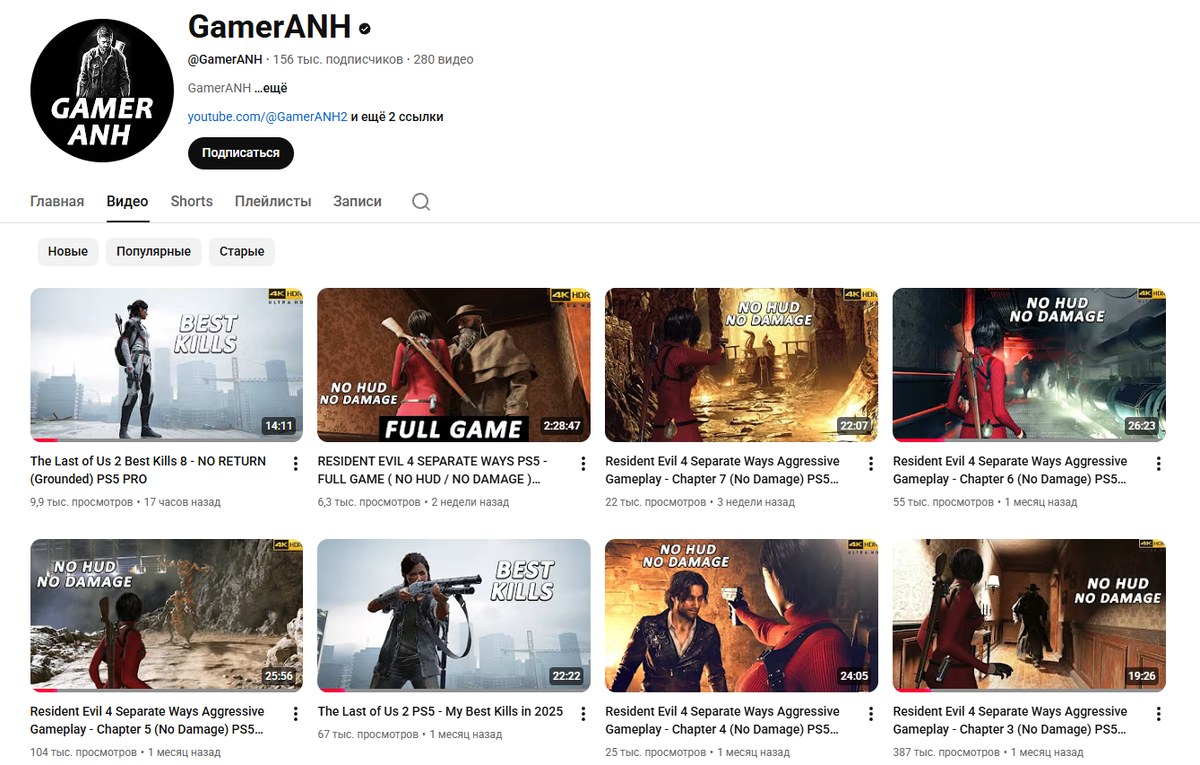Open the Записи tab
The height and width of the screenshot is (765, 1200).
357,201
